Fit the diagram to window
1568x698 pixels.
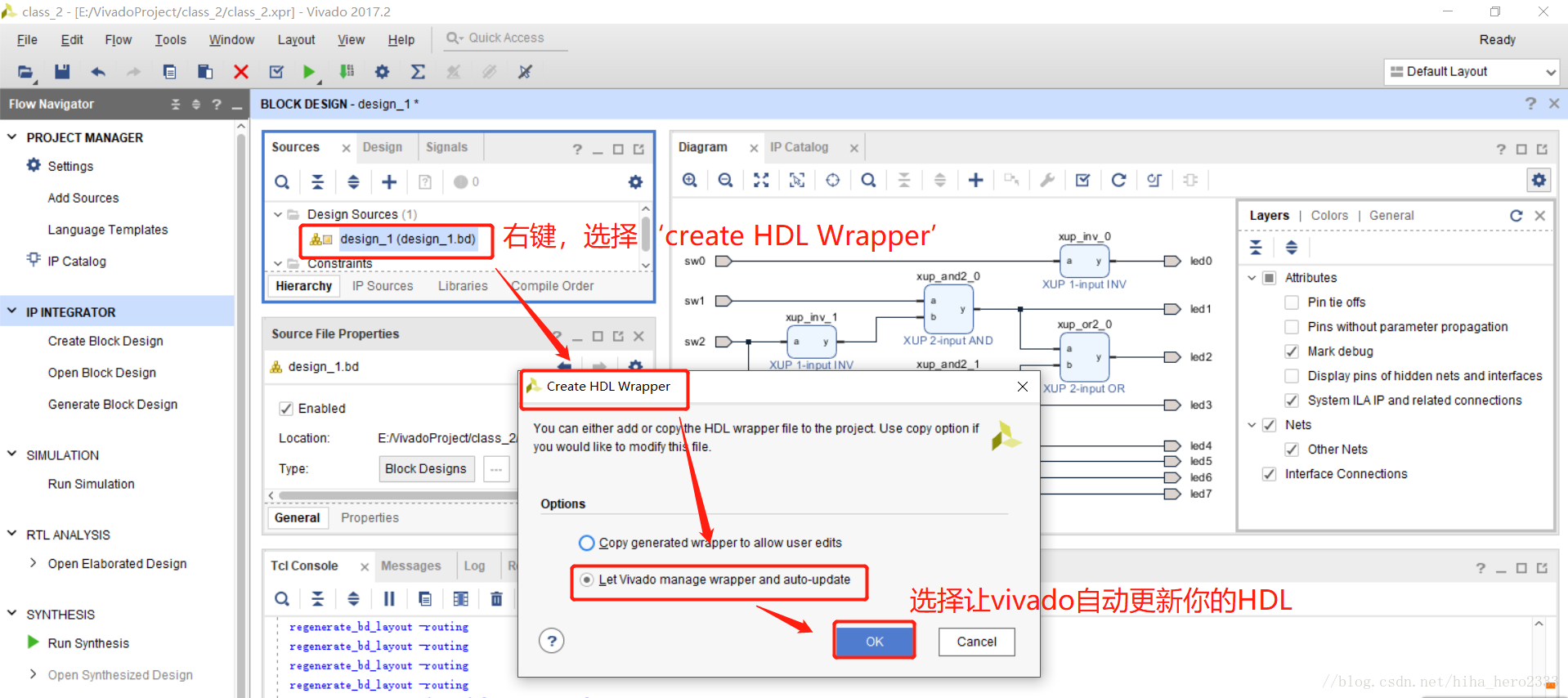tap(761, 180)
